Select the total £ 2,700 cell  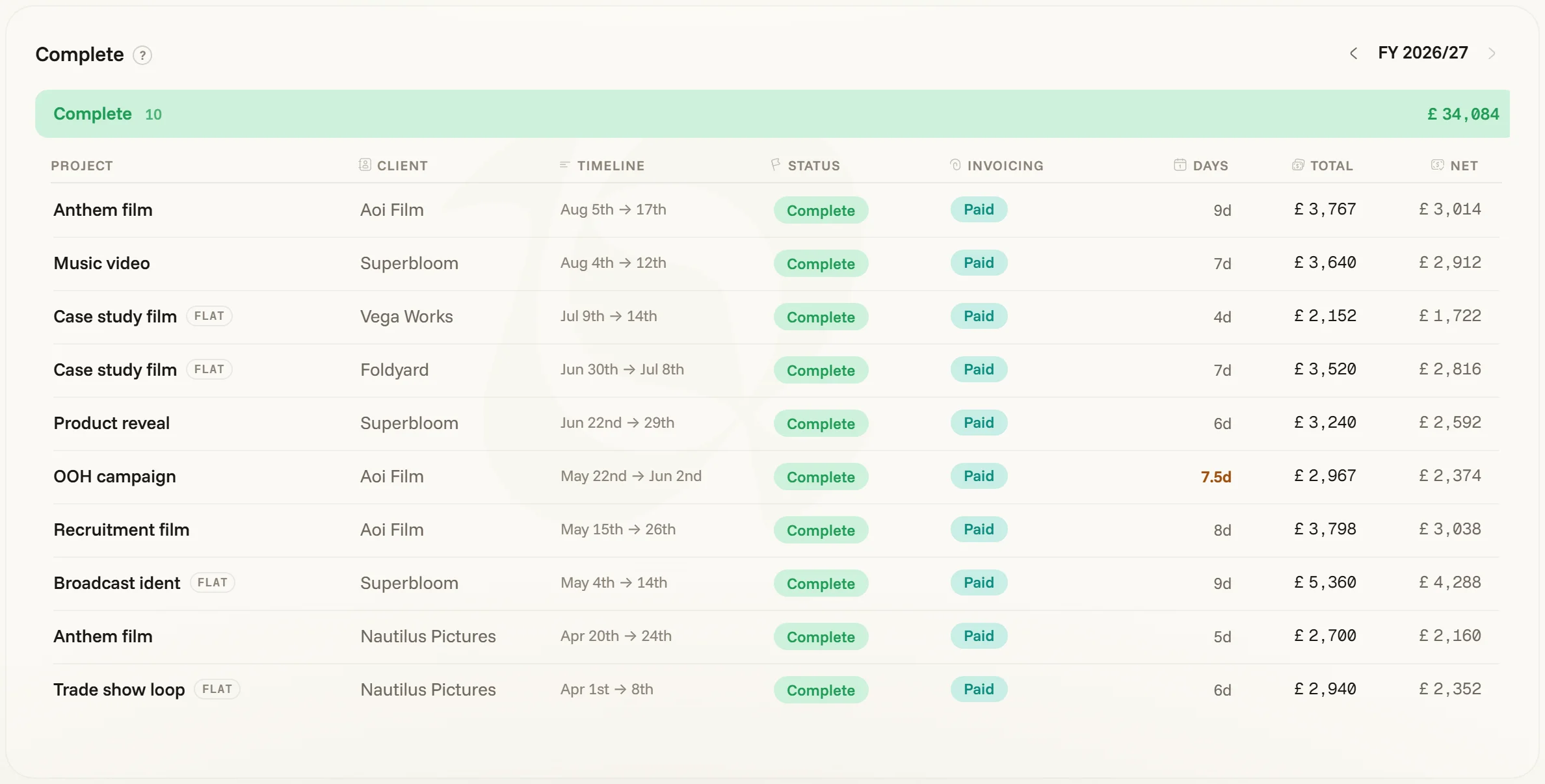[1325, 636]
